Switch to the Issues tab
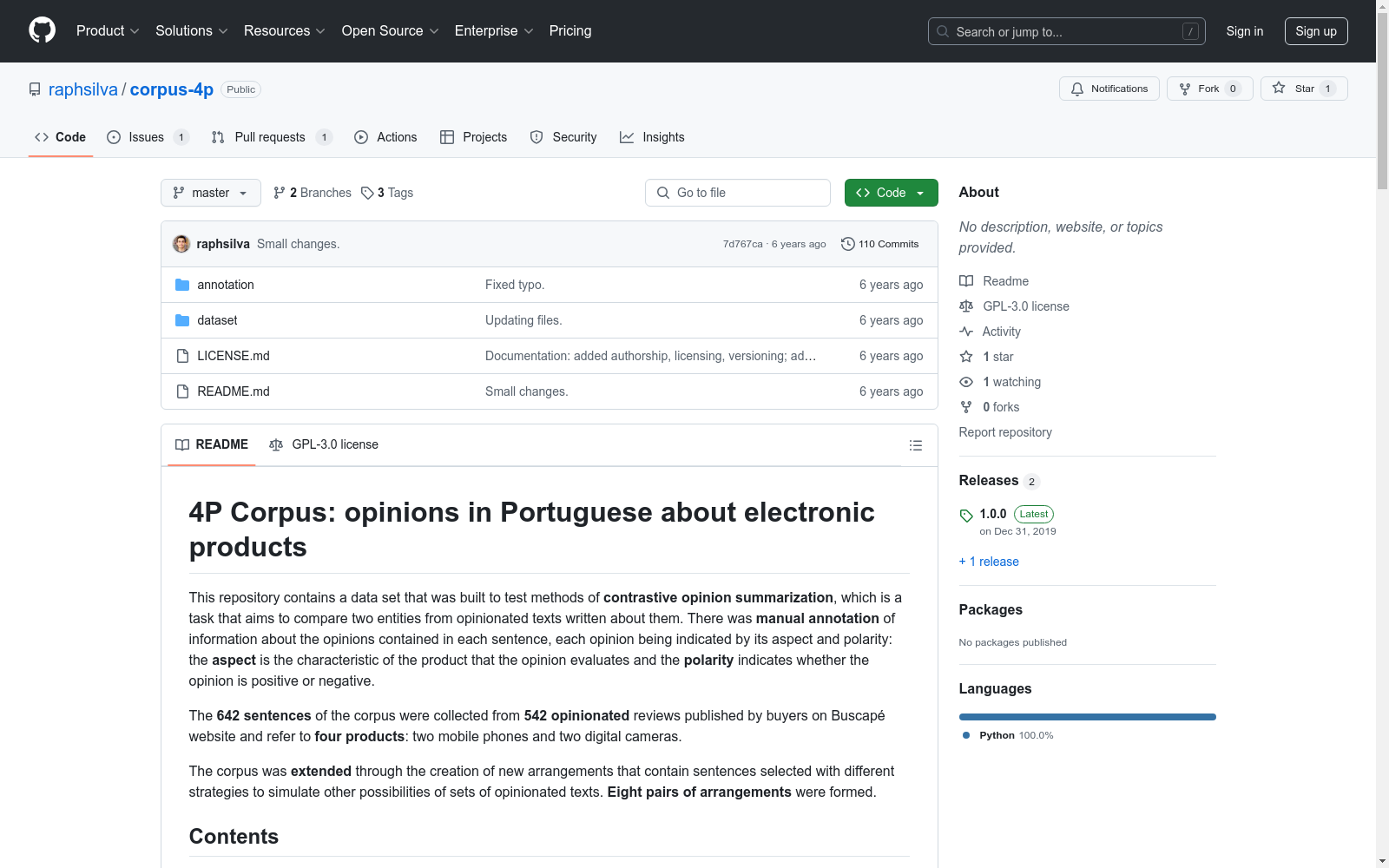Screen dimensions: 1389x868 [148, 137]
